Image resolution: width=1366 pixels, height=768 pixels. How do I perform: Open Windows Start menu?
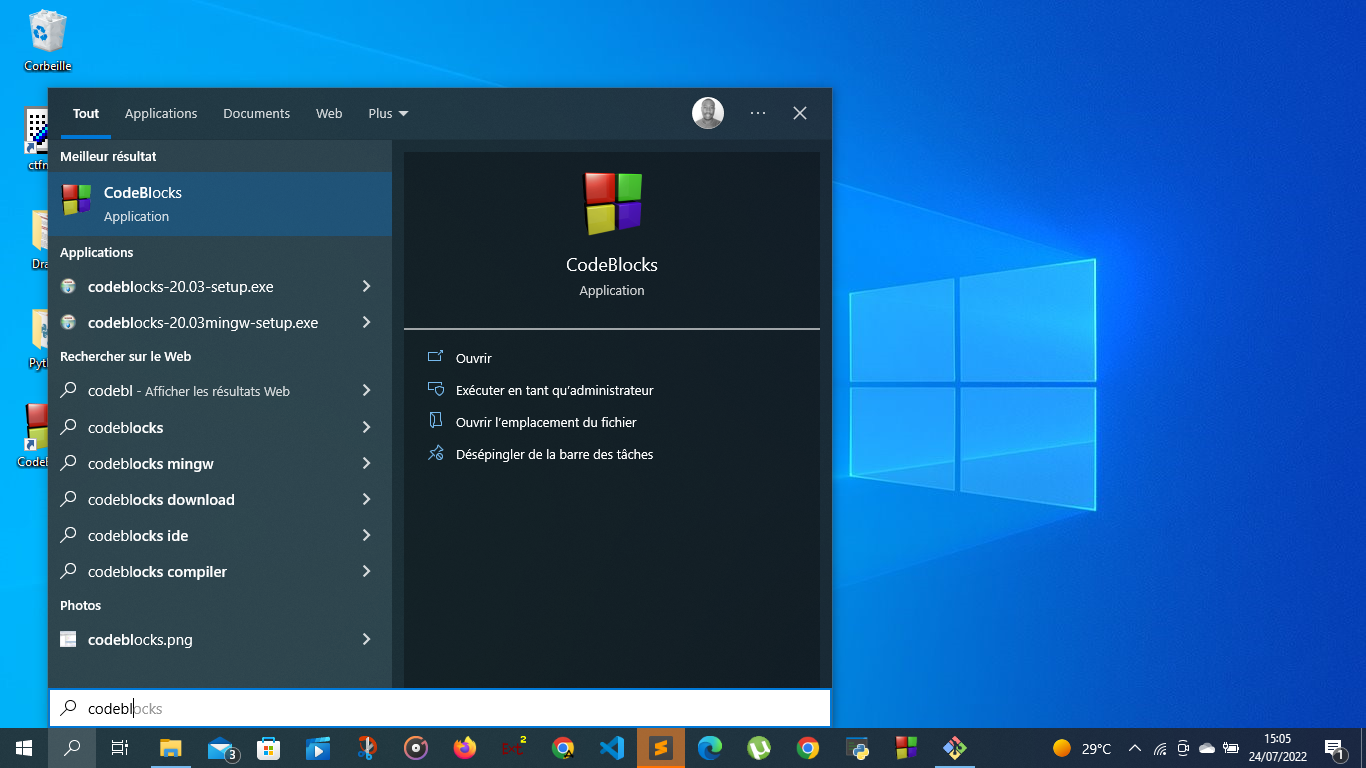tap(24, 748)
